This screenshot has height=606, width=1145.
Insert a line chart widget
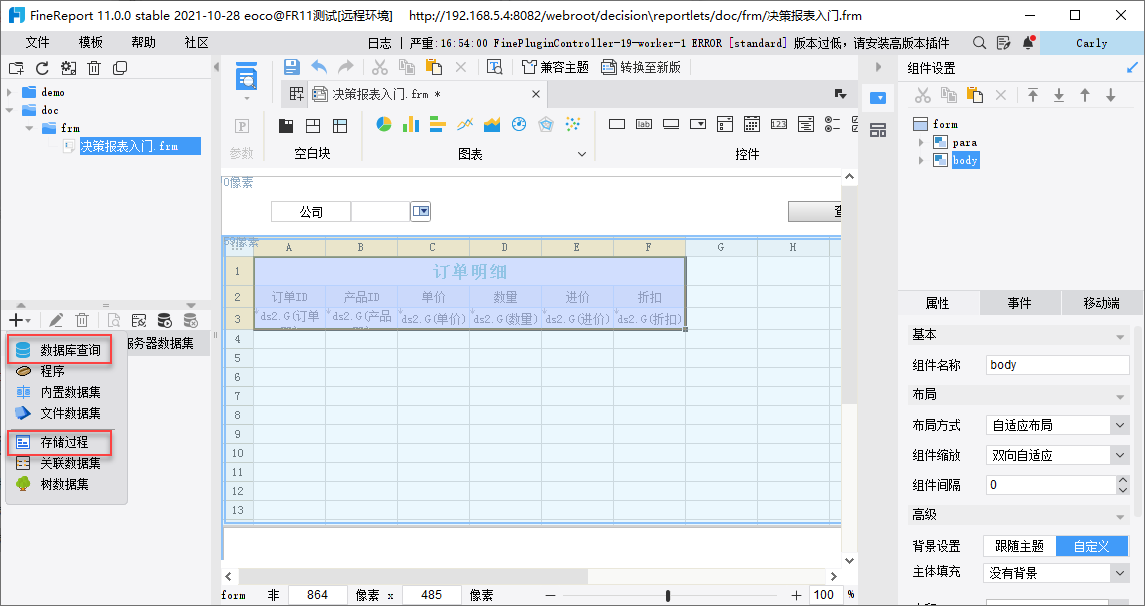[465, 125]
